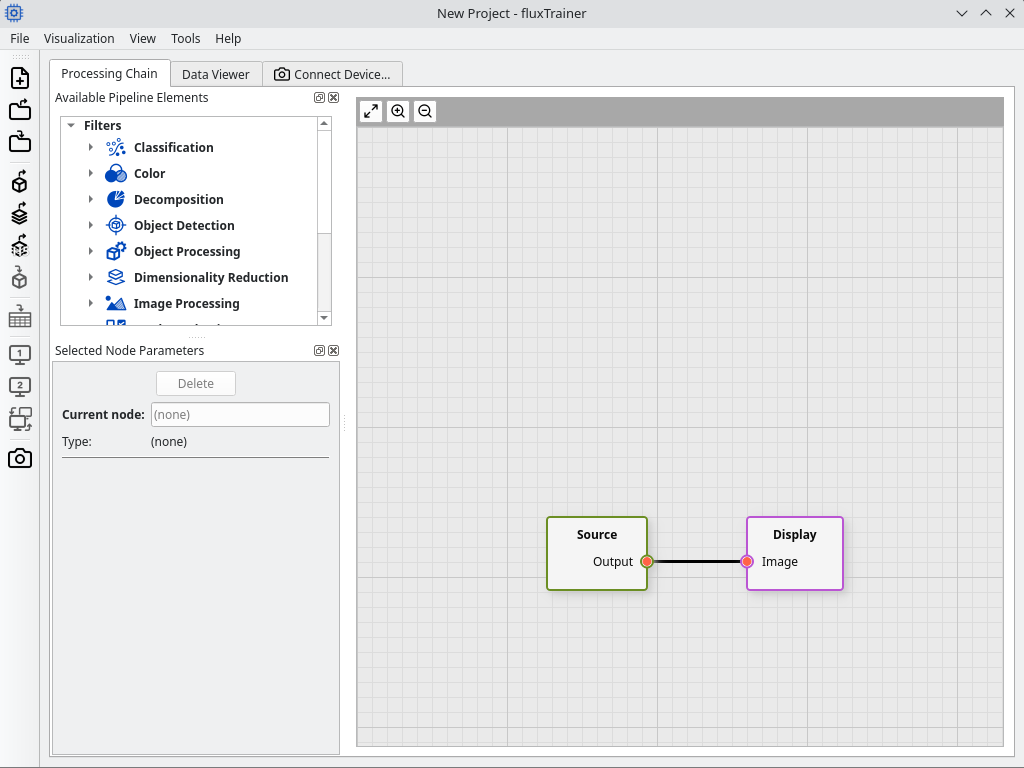
Task: Click the Object Detection target icon
Action: [x=116, y=225]
